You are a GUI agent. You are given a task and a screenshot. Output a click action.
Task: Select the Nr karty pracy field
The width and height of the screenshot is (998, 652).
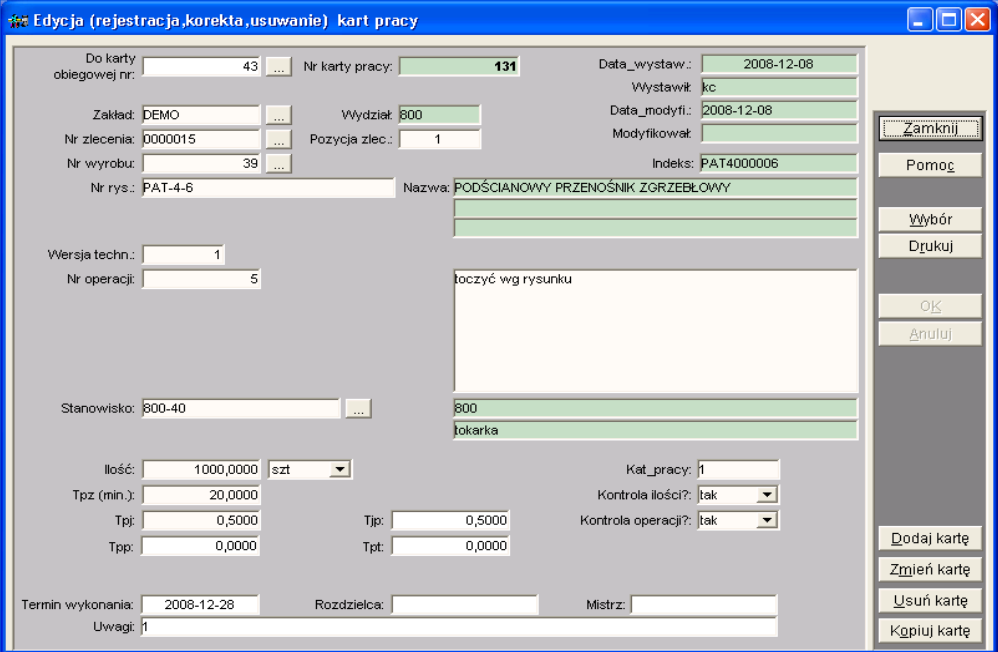coord(459,66)
